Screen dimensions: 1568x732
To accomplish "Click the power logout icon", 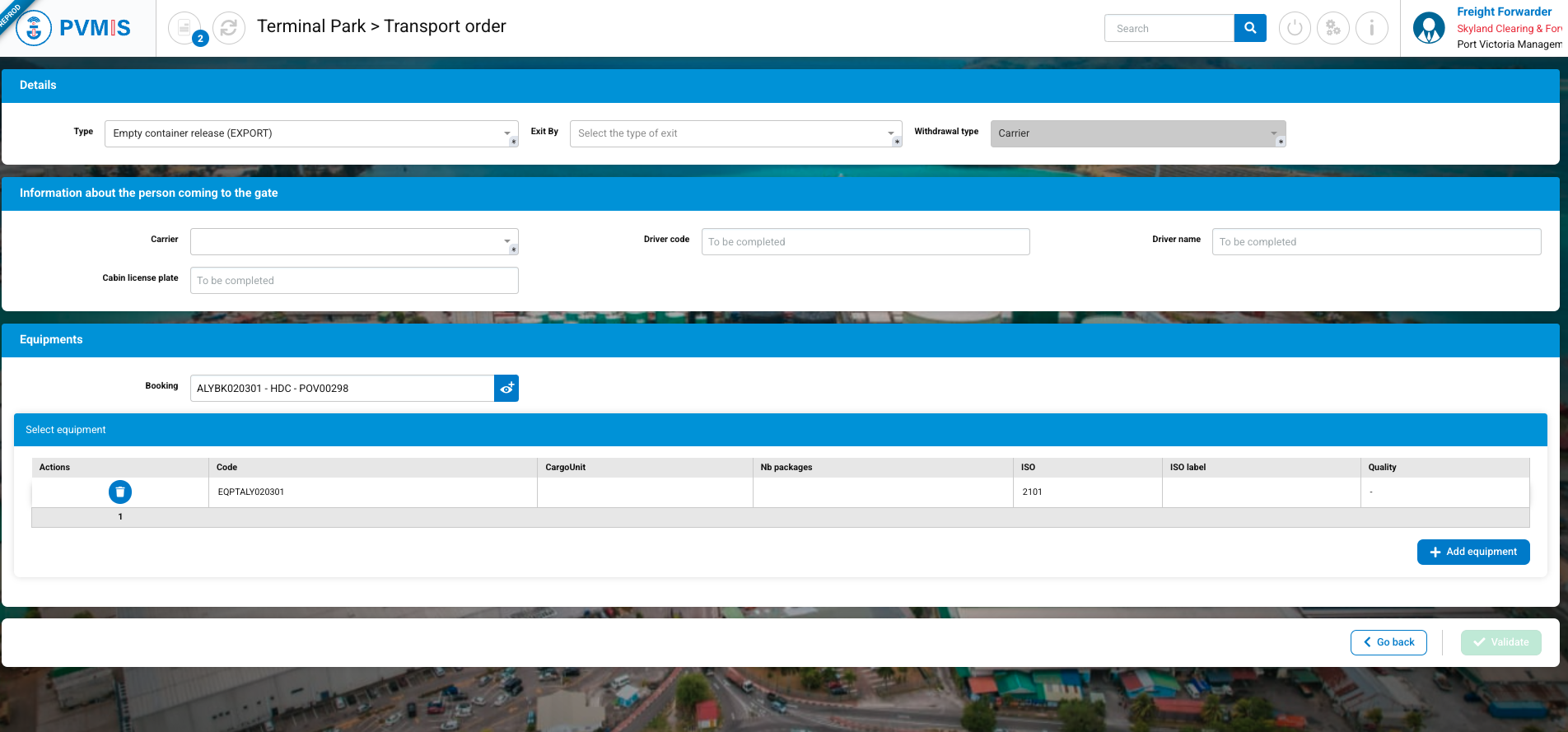I will coord(1295,28).
